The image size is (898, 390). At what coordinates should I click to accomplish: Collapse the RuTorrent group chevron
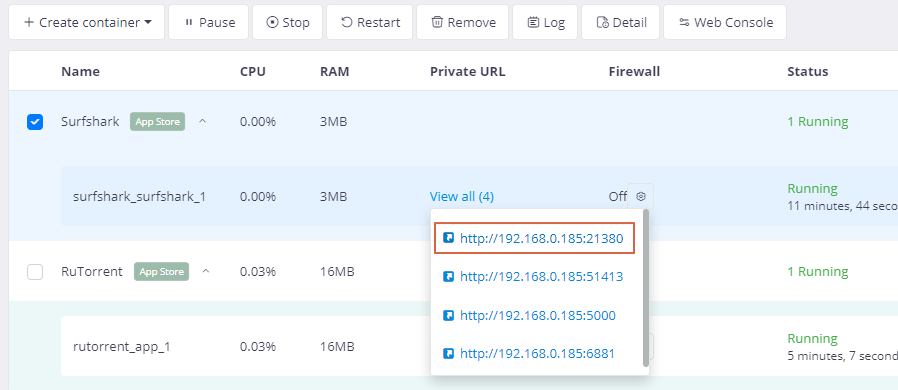click(206, 271)
